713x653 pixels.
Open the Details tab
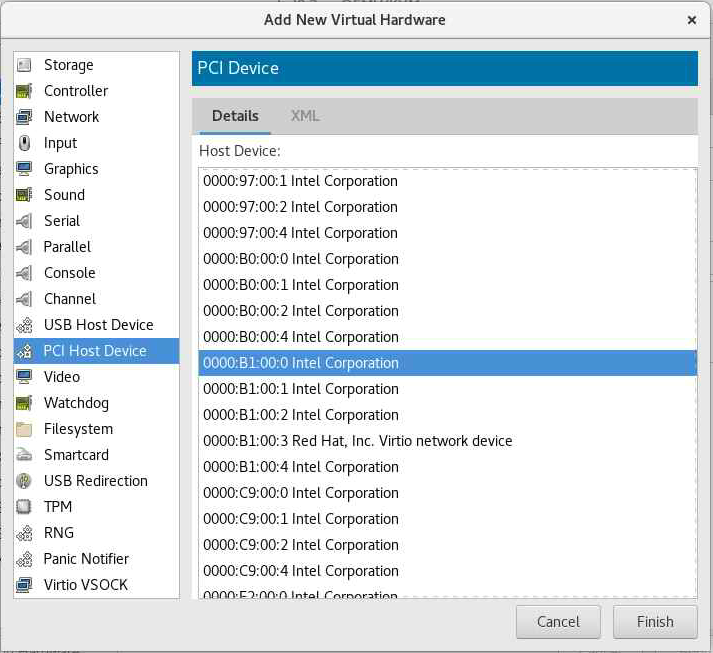pos(235,116)
